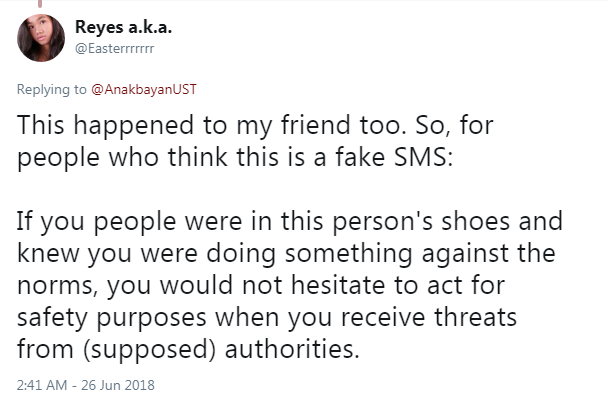Click the final word "authorities."
Viewport: 609px width, 400px height.
pyautogui.click(x=292, y=349)
